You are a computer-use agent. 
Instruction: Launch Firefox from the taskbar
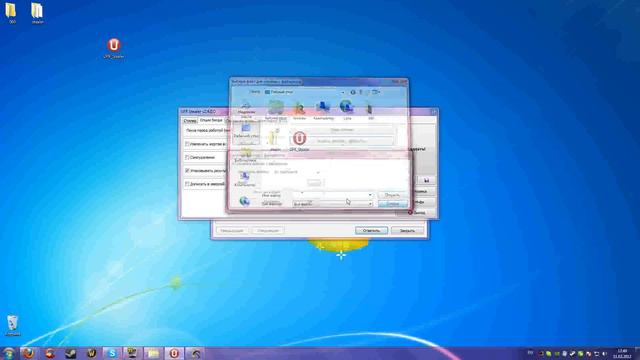point(29,353)
